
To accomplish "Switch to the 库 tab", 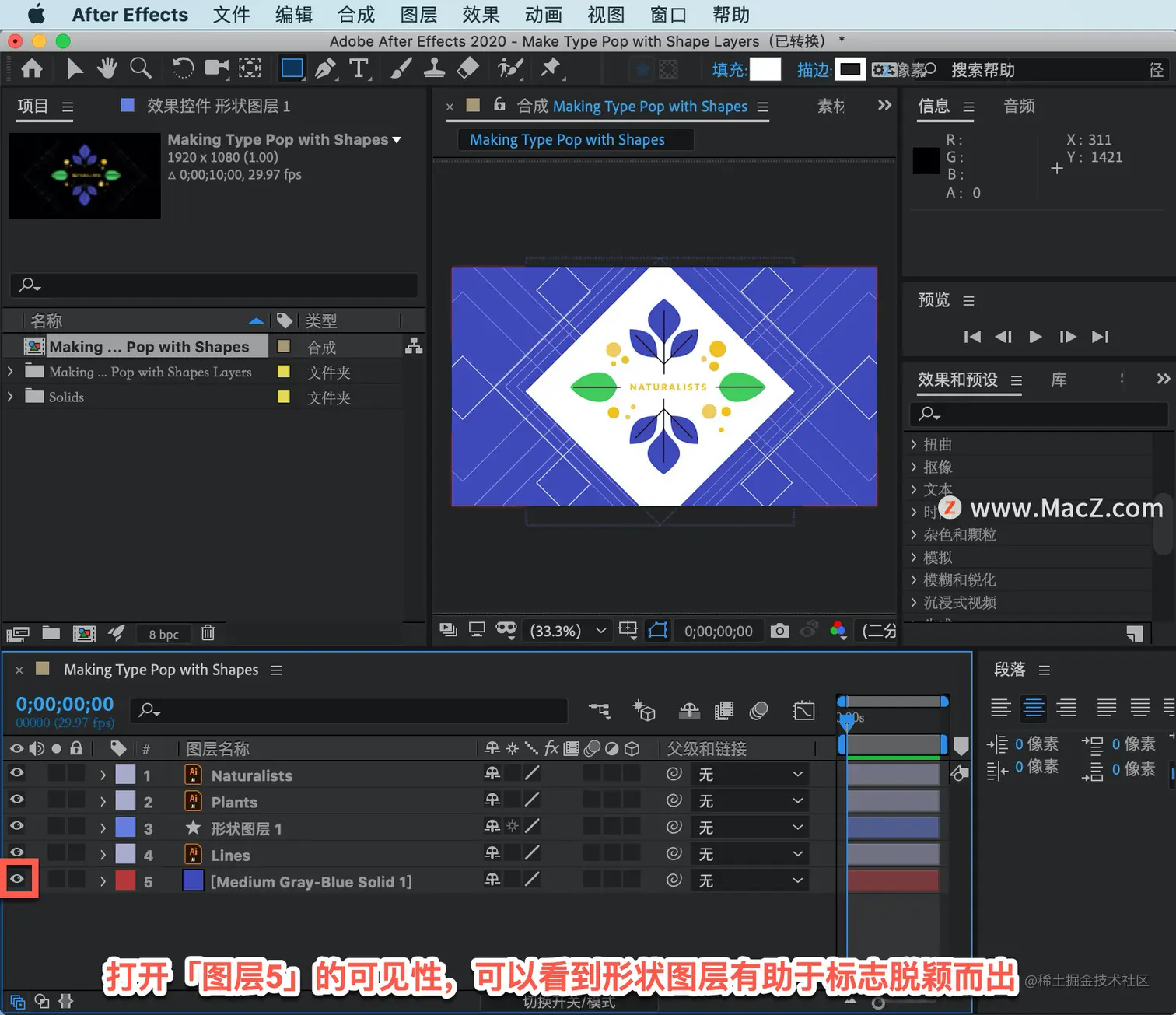I will click(x=1059, y=380).
